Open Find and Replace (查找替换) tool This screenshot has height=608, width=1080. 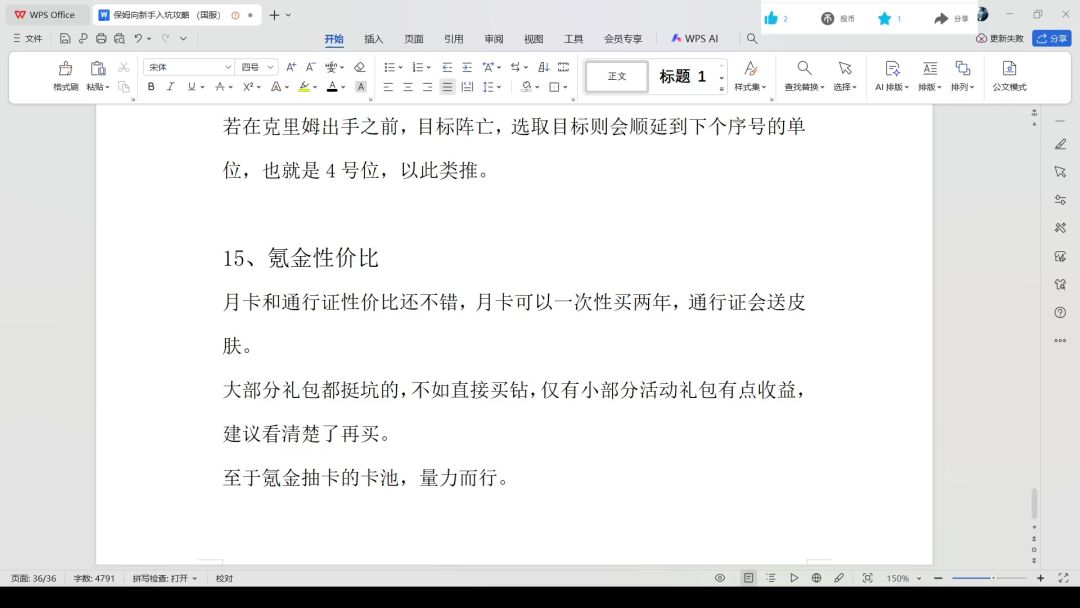(804, 69)
